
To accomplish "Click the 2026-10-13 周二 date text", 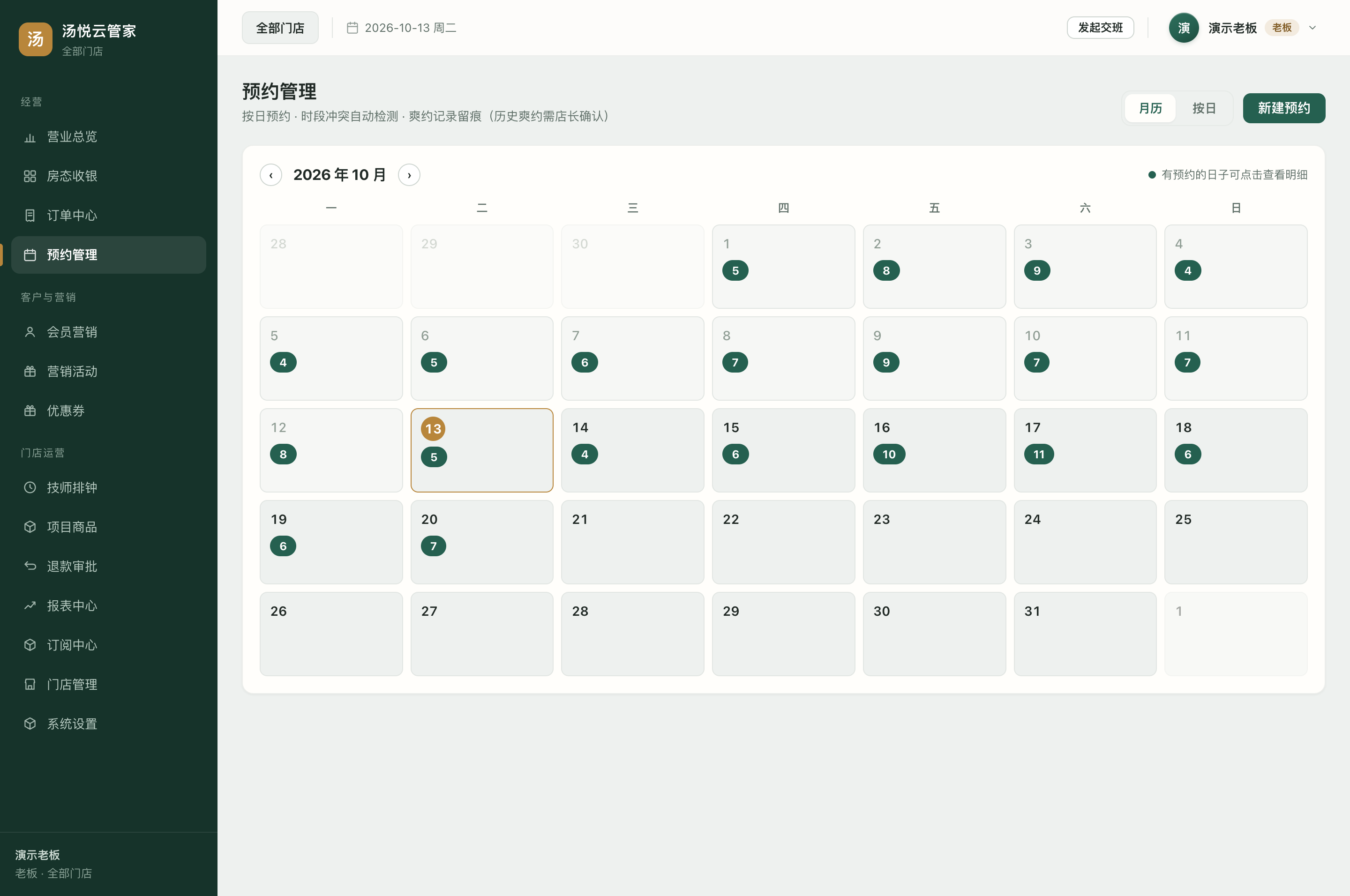I will pos(410,28).
